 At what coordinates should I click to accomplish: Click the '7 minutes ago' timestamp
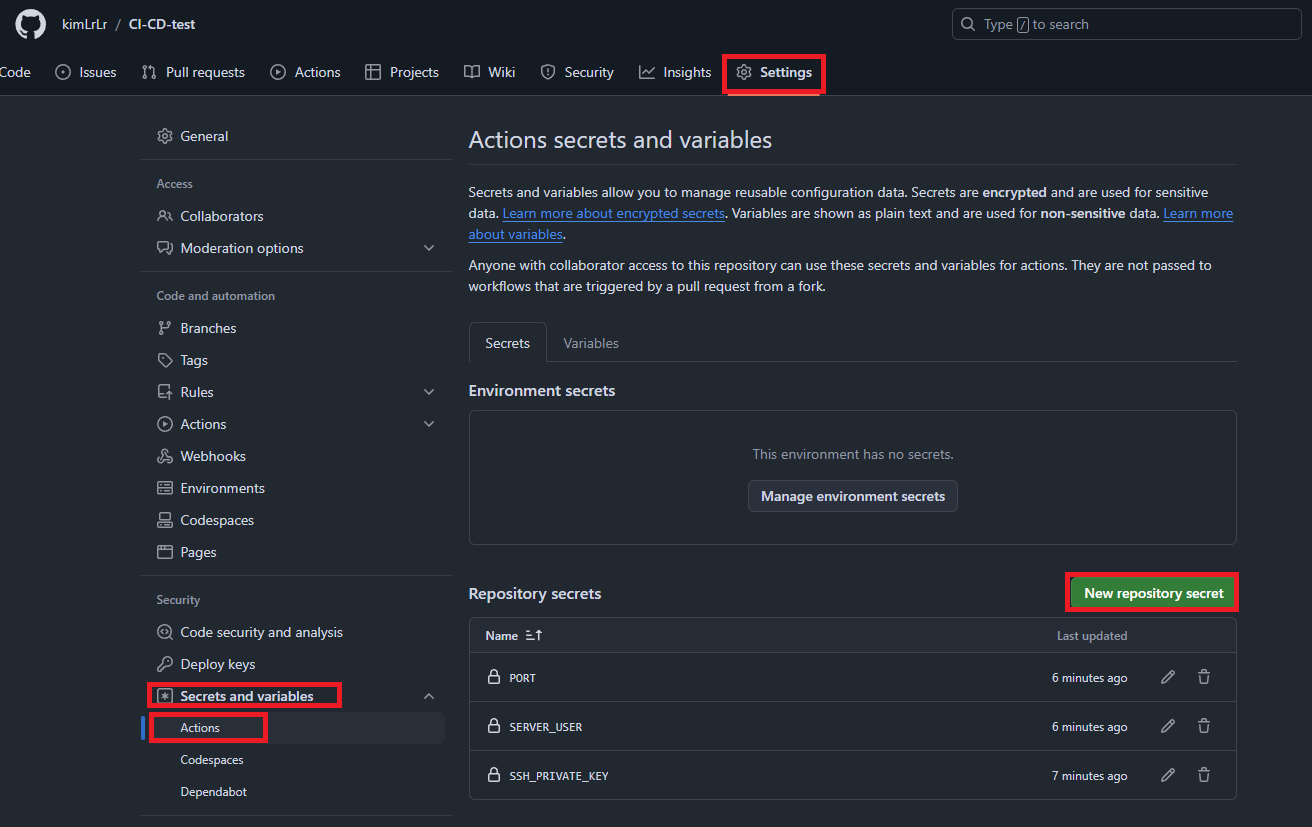coord(1089,776)
